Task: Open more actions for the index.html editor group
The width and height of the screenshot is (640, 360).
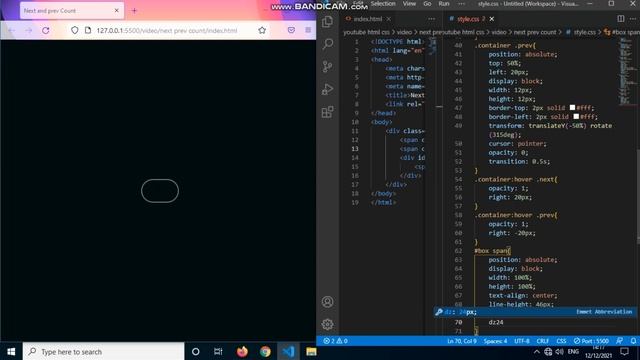Action: pos(431,19)
